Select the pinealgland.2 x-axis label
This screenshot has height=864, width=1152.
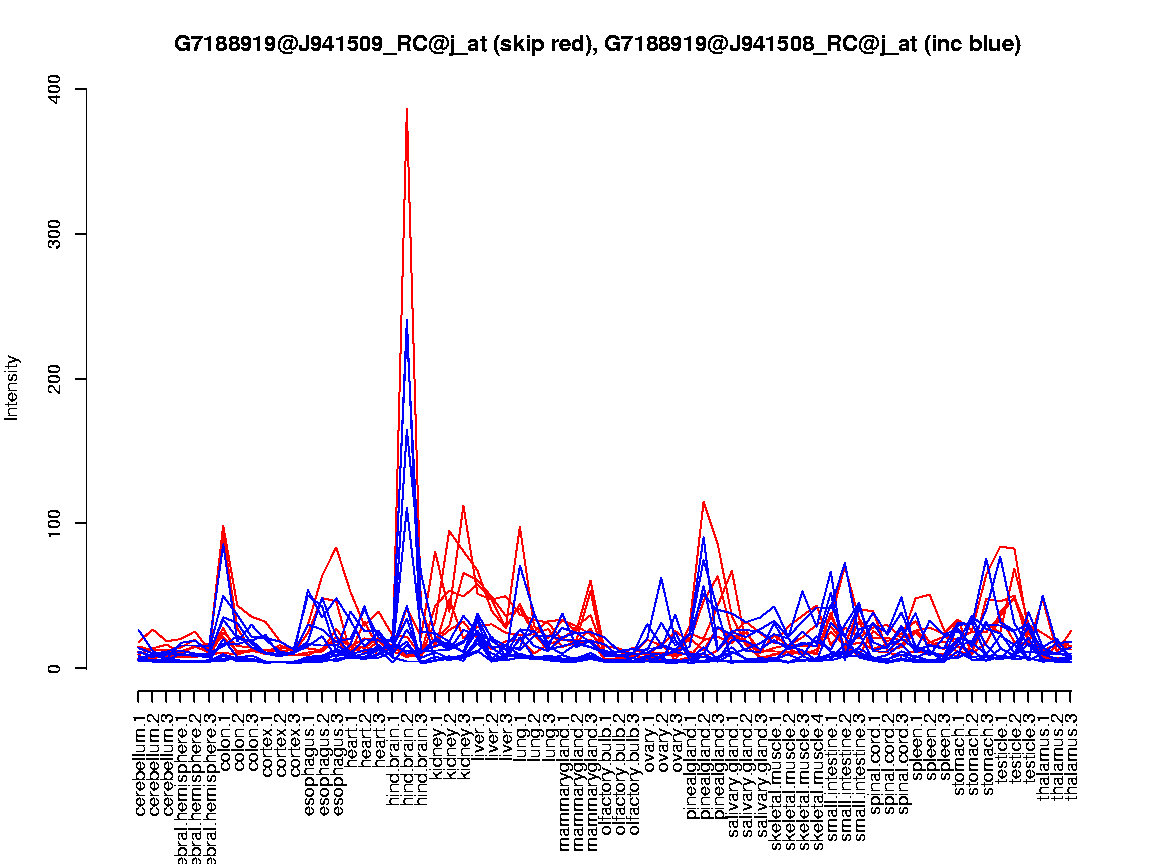(x=704, y=758)
